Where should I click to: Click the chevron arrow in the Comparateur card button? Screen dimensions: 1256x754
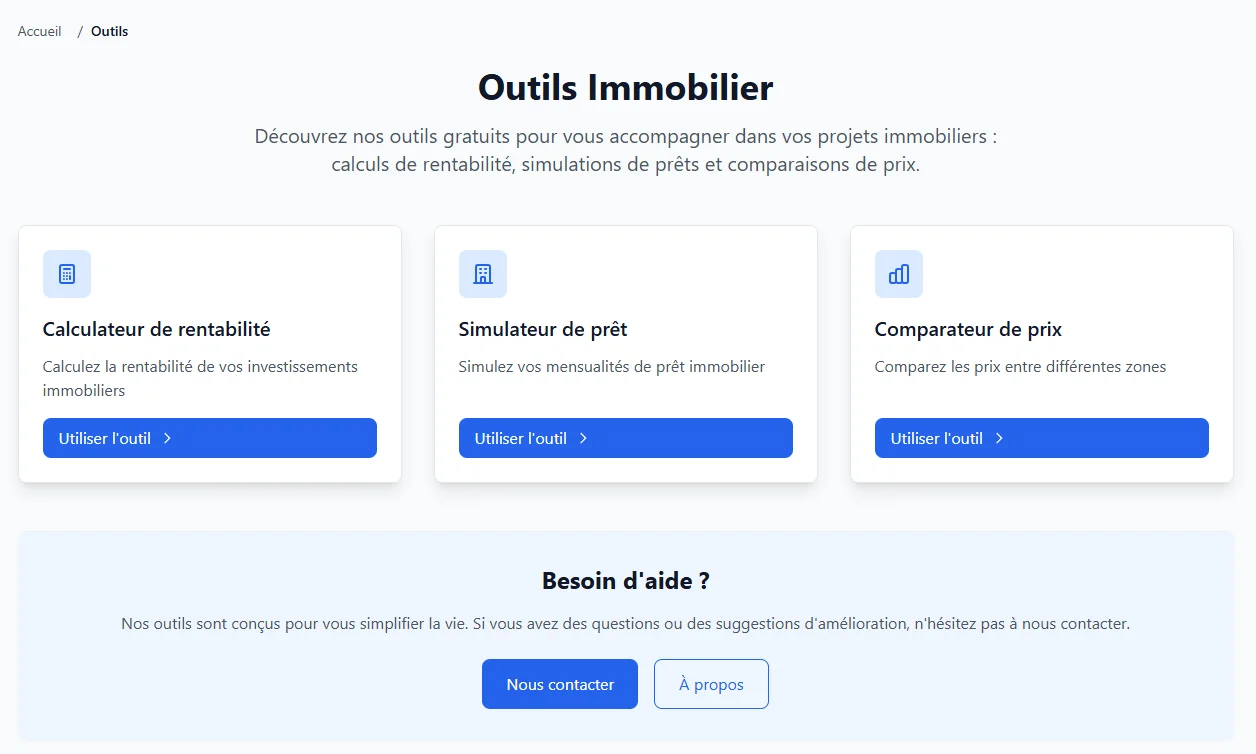[1000, 438]
